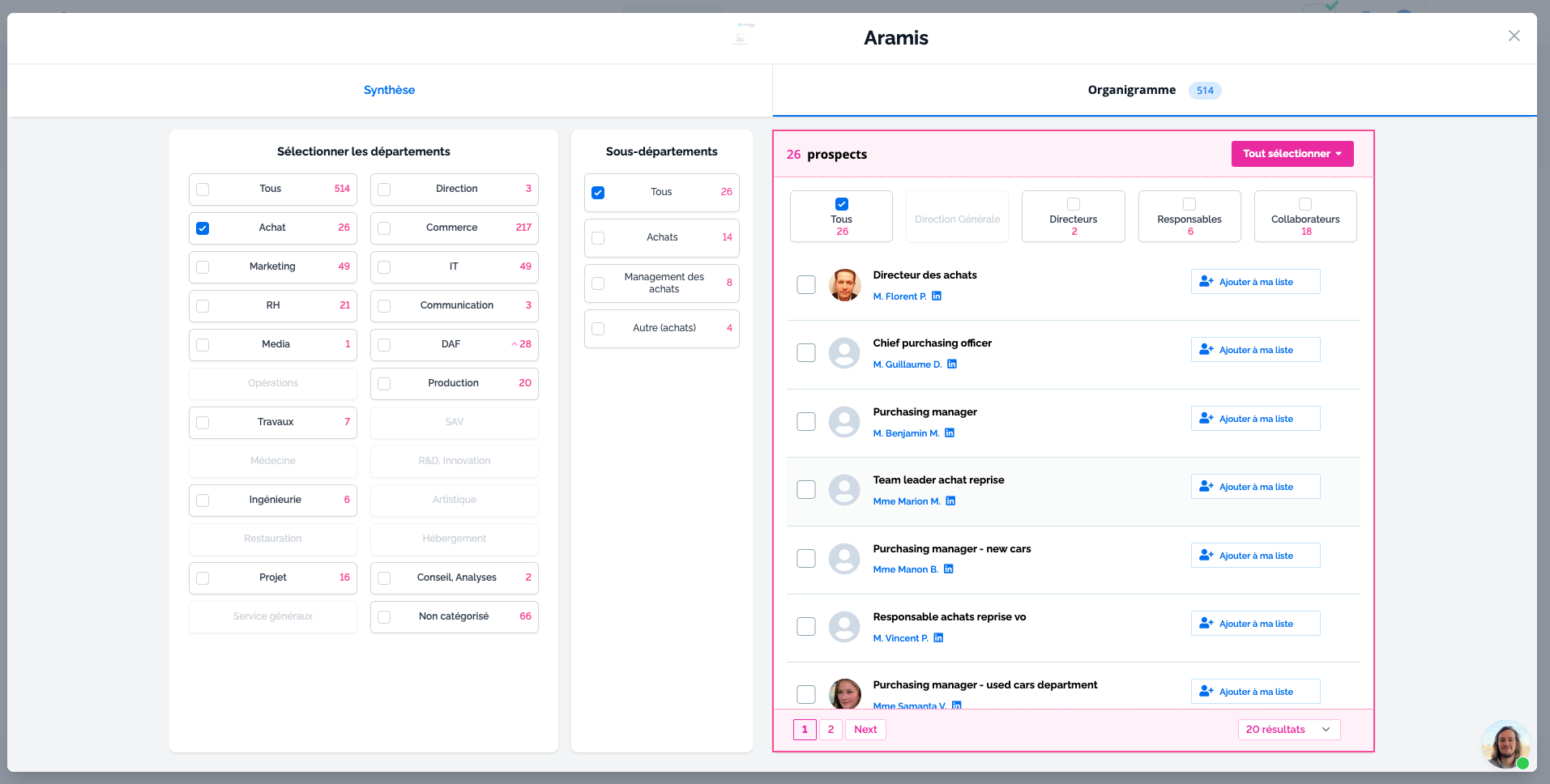Select the Projet department checkbox
Screen dimensions: 1550x784
[203, 578]
